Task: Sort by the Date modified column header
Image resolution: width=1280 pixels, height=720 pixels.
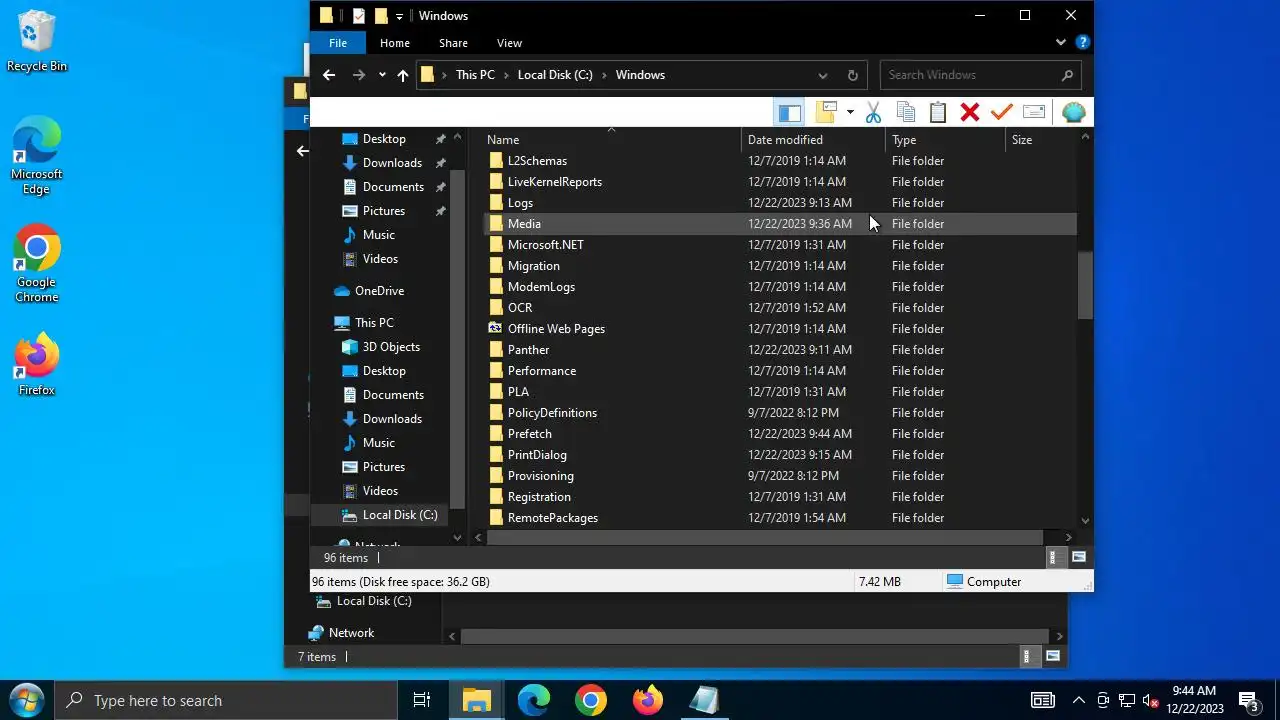Action: click(814, 140)
